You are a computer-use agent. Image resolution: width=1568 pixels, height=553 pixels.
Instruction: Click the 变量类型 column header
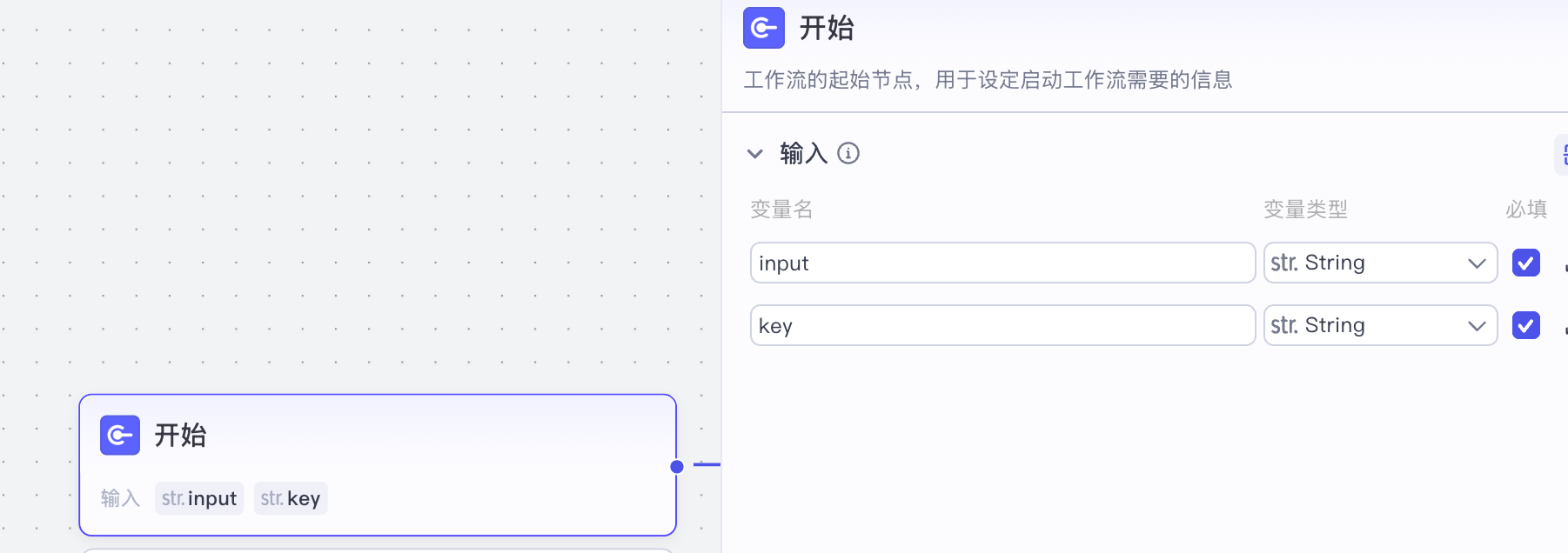[x=1305, y=210]
